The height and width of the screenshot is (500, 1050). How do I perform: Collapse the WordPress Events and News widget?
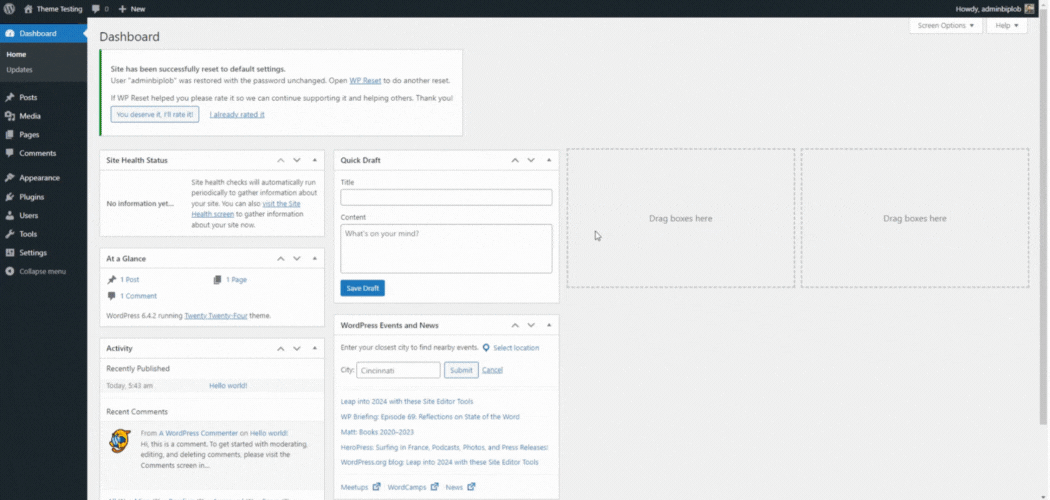pyautogui.click(x=549, y=325)
